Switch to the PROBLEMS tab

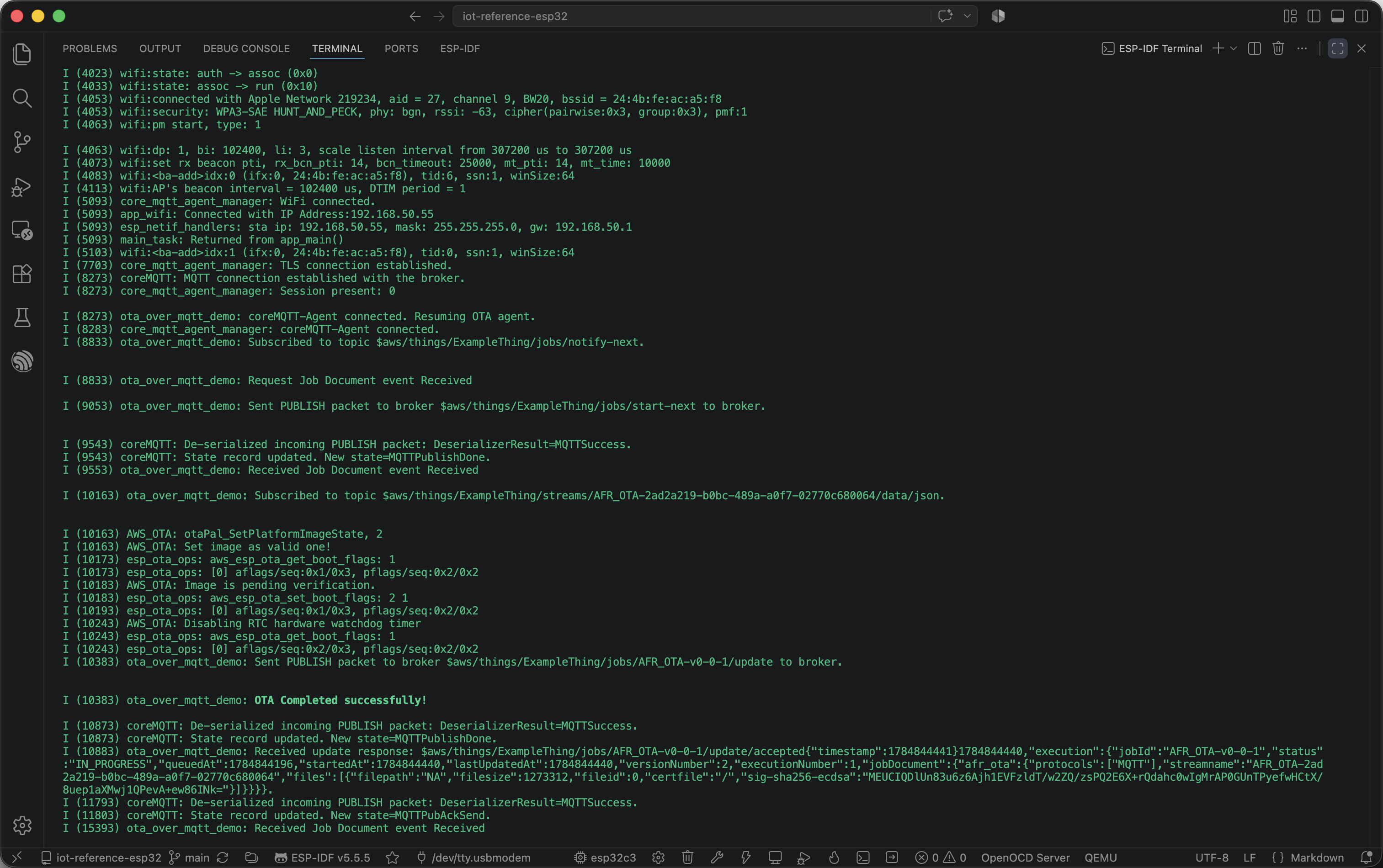coord(90,49)
